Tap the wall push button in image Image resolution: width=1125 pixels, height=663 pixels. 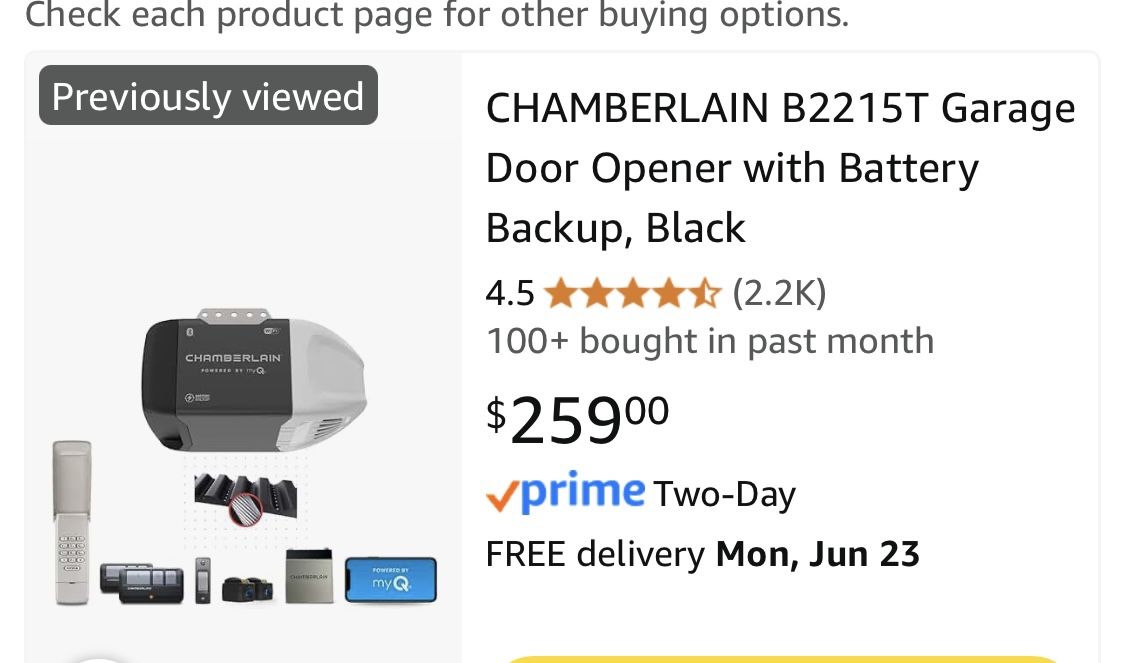pos(203,580)
